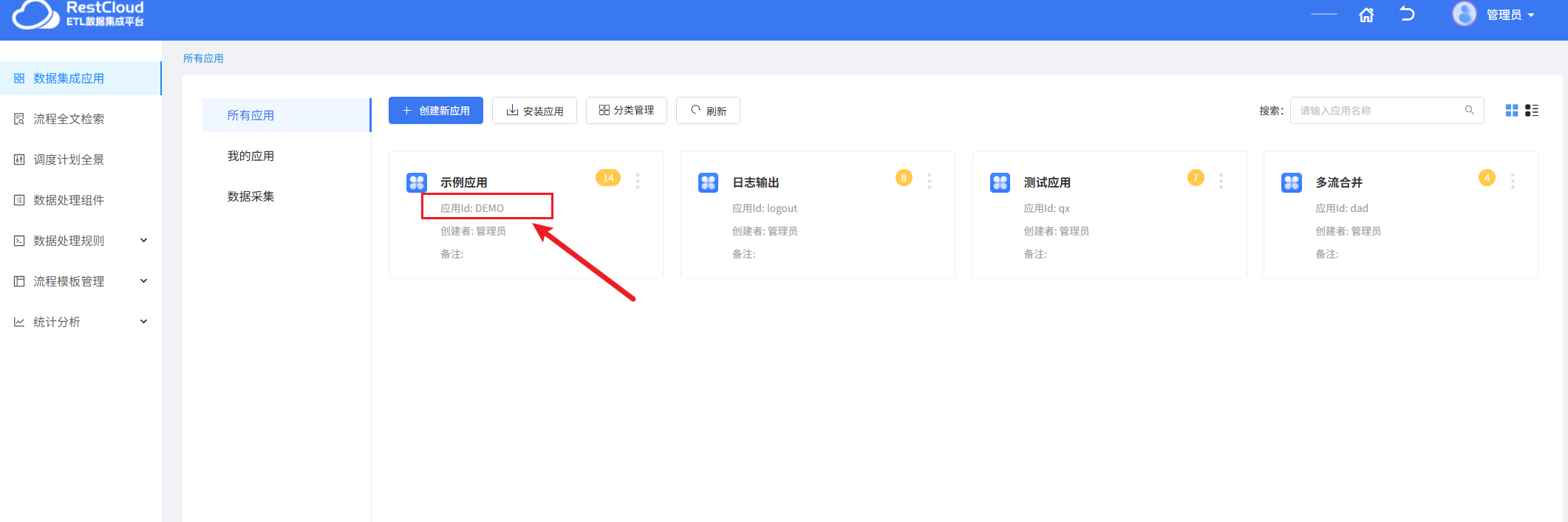Expand 数据处理规则 chevron

[x=144, y=240]
